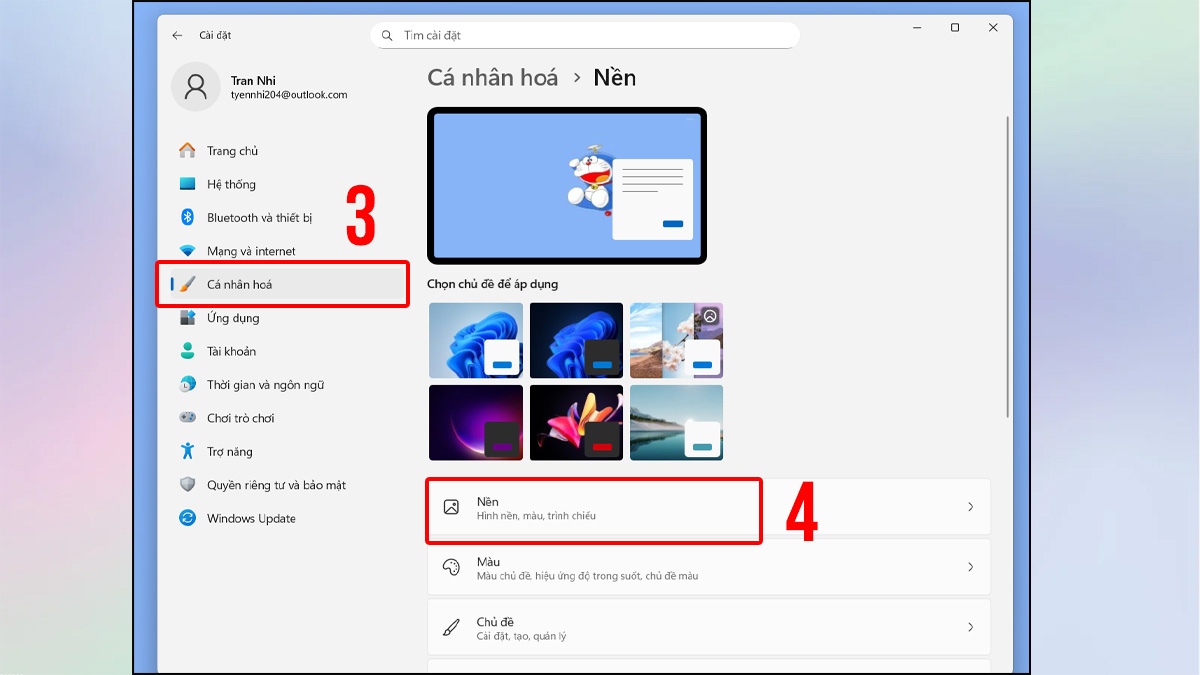Expand the Chủ đề row chevron
1200x675 pixels.
coord(970,627)
